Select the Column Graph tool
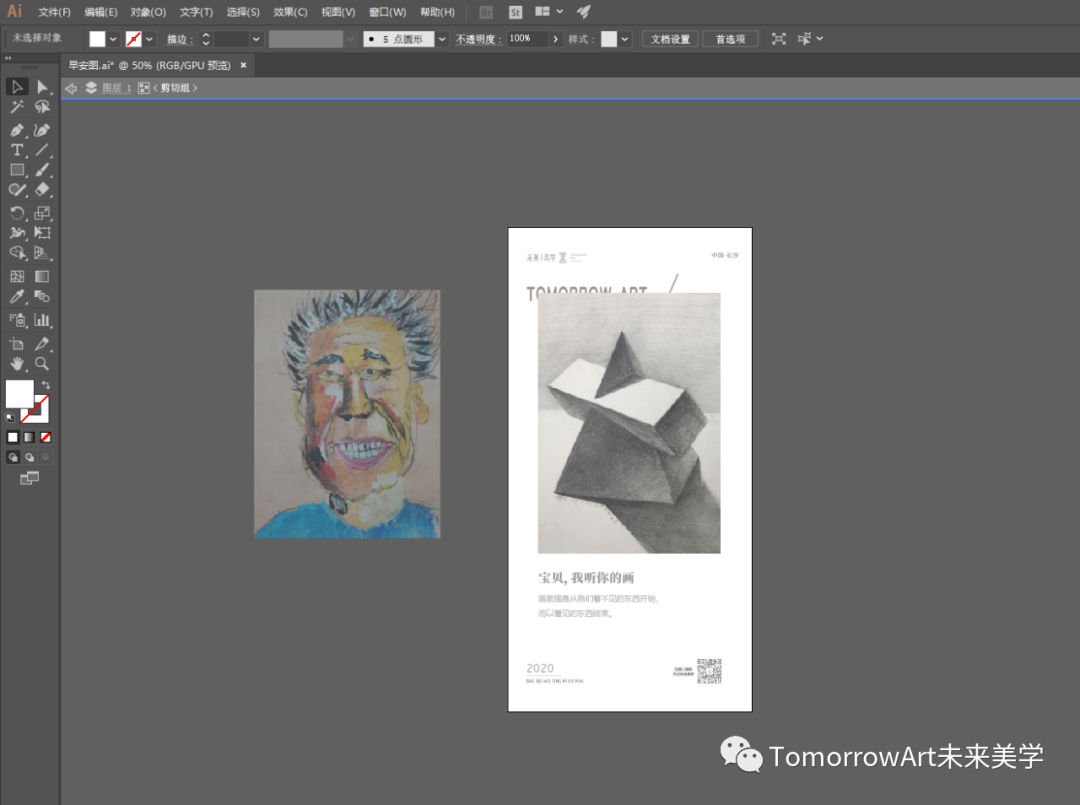The width and height of the screenshot is (1080, 805). pyautogui.click(x=42, y=320)
